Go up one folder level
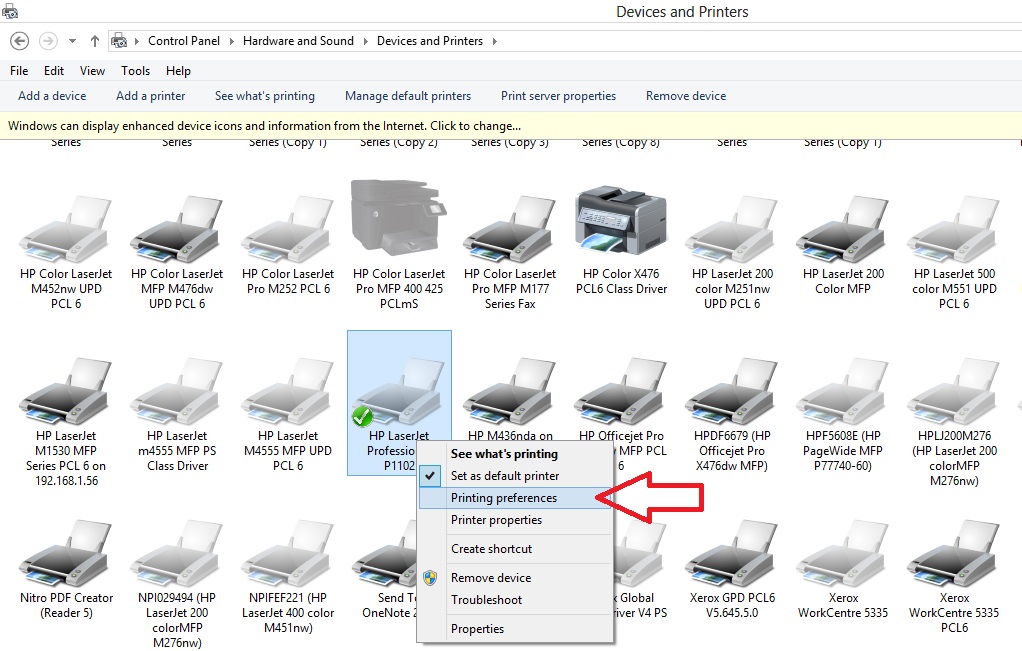The width and height of the screenshot is (1022, 651). click(95, 41)
